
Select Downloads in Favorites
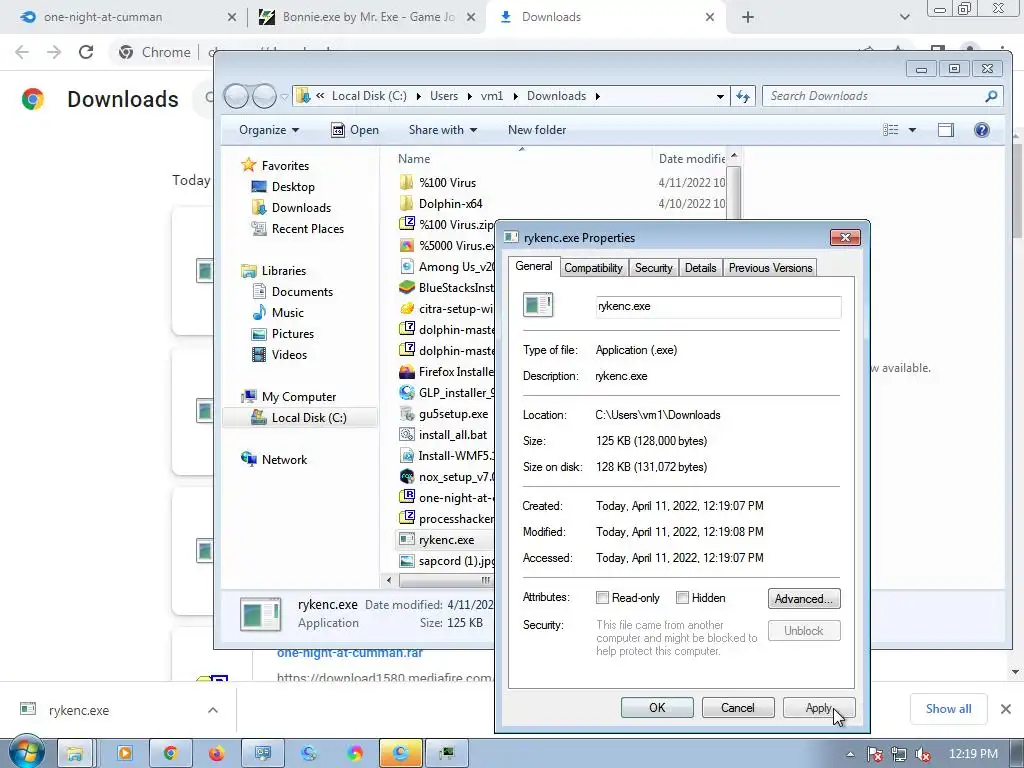point(301,208)
